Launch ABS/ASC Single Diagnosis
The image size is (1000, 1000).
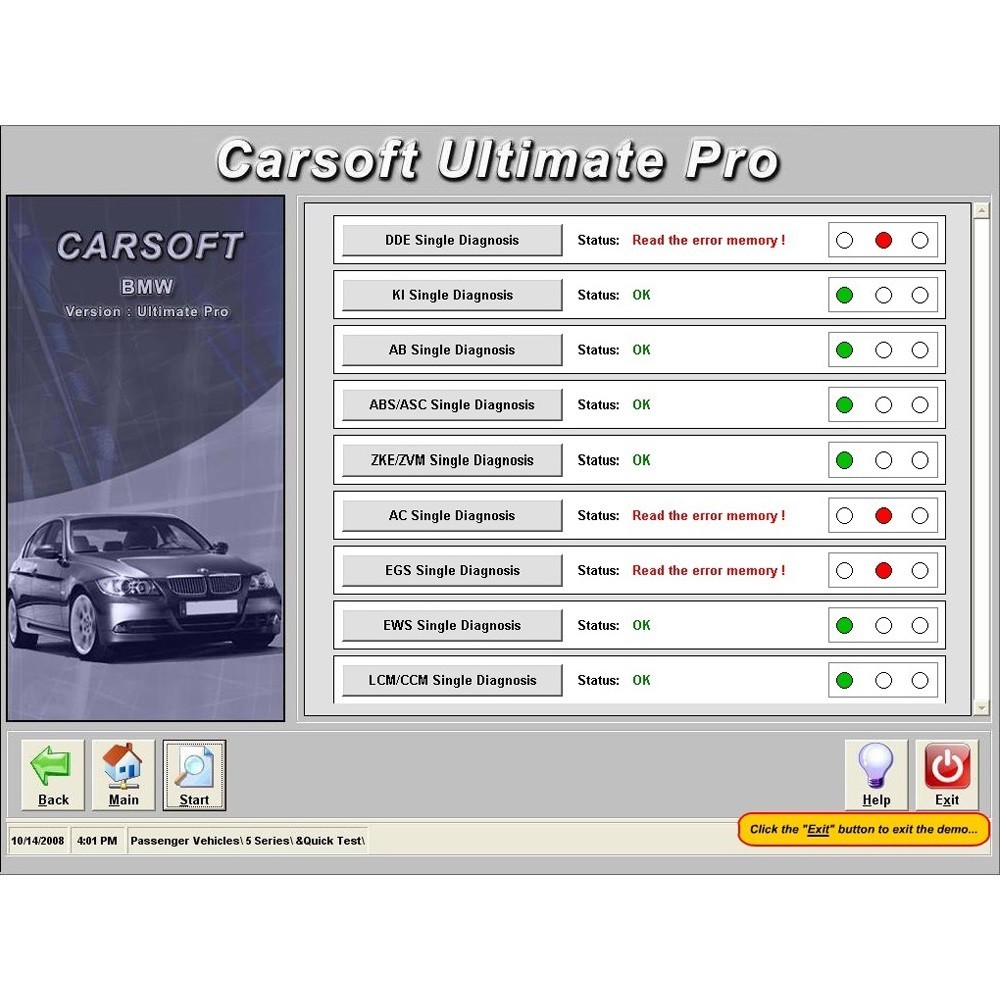(452, 405)
